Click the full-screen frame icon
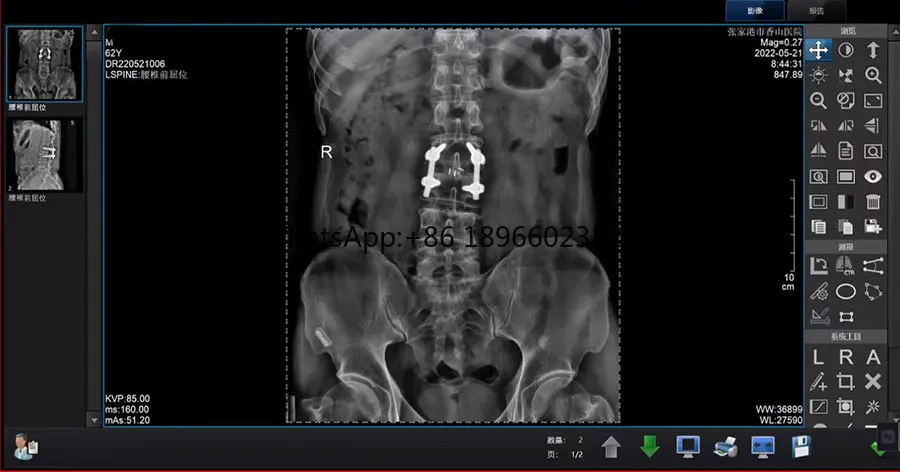The image size is (900, 472). click(x=872, y=100)
